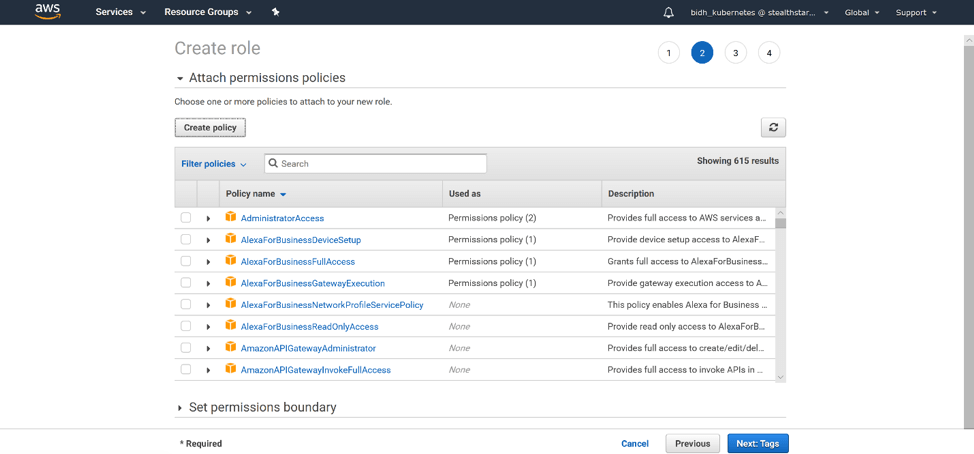Refresh the policy list with refresh icon
The width and height of the screenshot is (974, 454).
(x=773, y=127)
